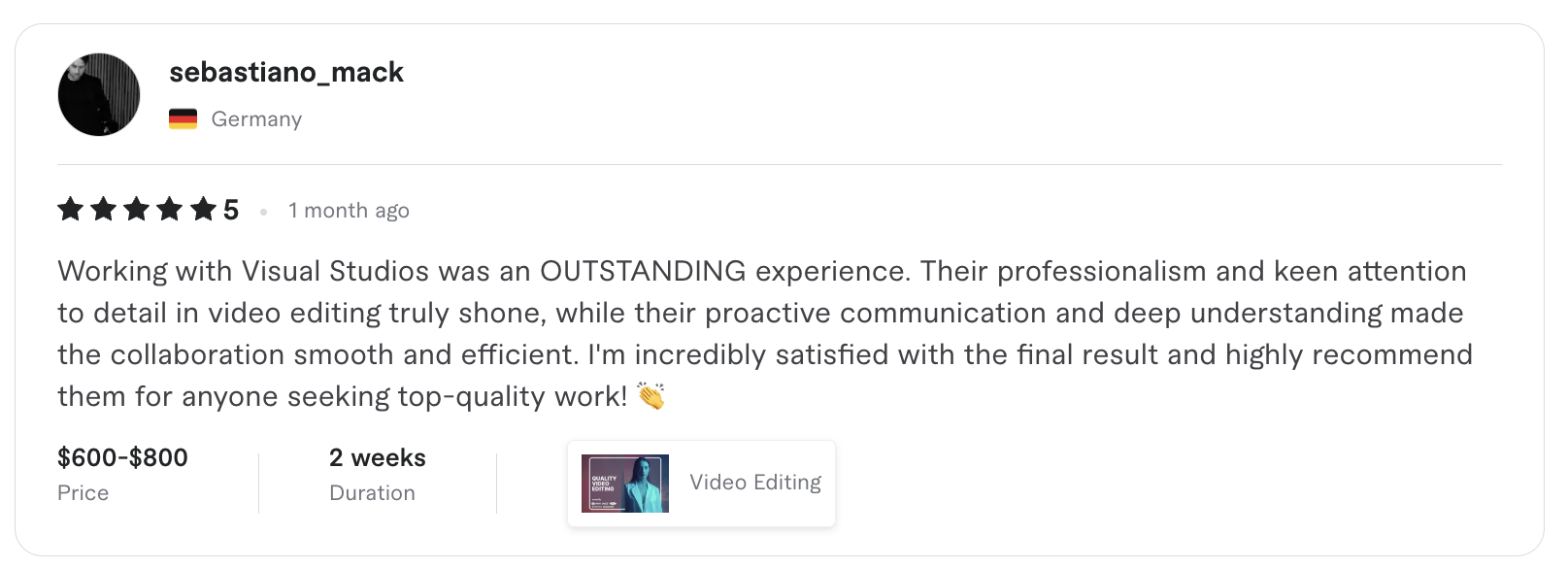The height and width of the screenshot is (569, 1568).
Task: Select the Germany country label
Action: pos(256,119)
